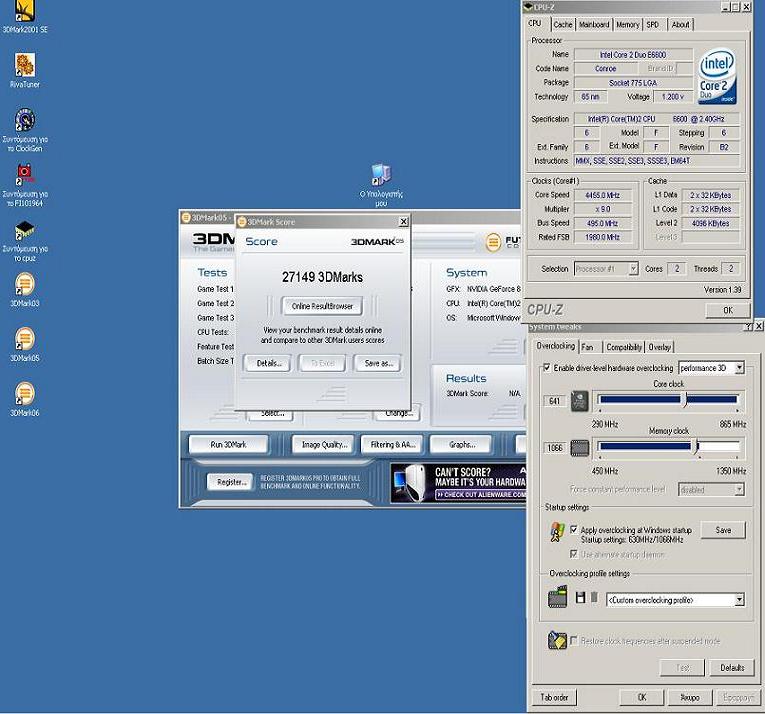Screen dimensions: 765x714
Task: Click the Online ResultBrowser button
Action: pyautogui.click(x=322, y=306)
